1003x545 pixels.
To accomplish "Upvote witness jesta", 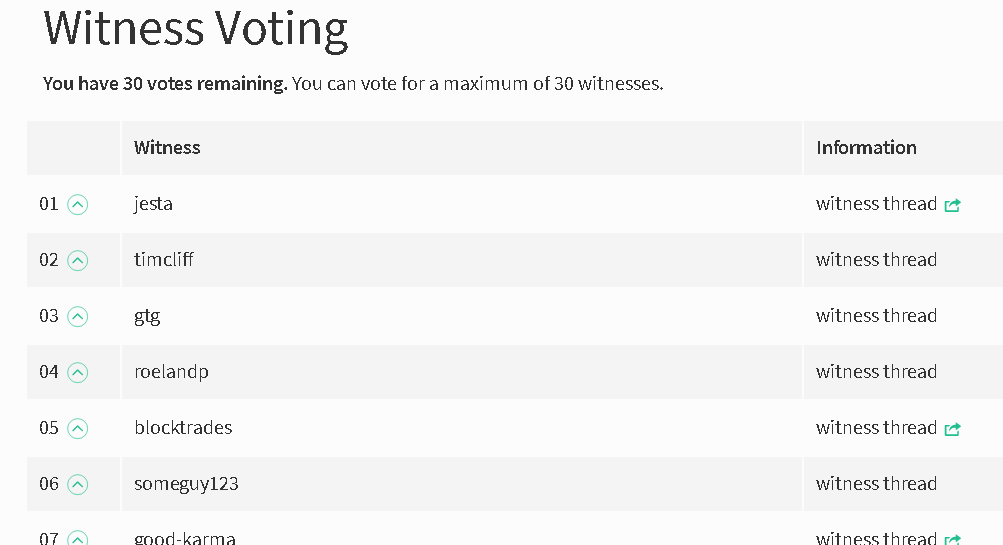I will [x=77, y=205].
